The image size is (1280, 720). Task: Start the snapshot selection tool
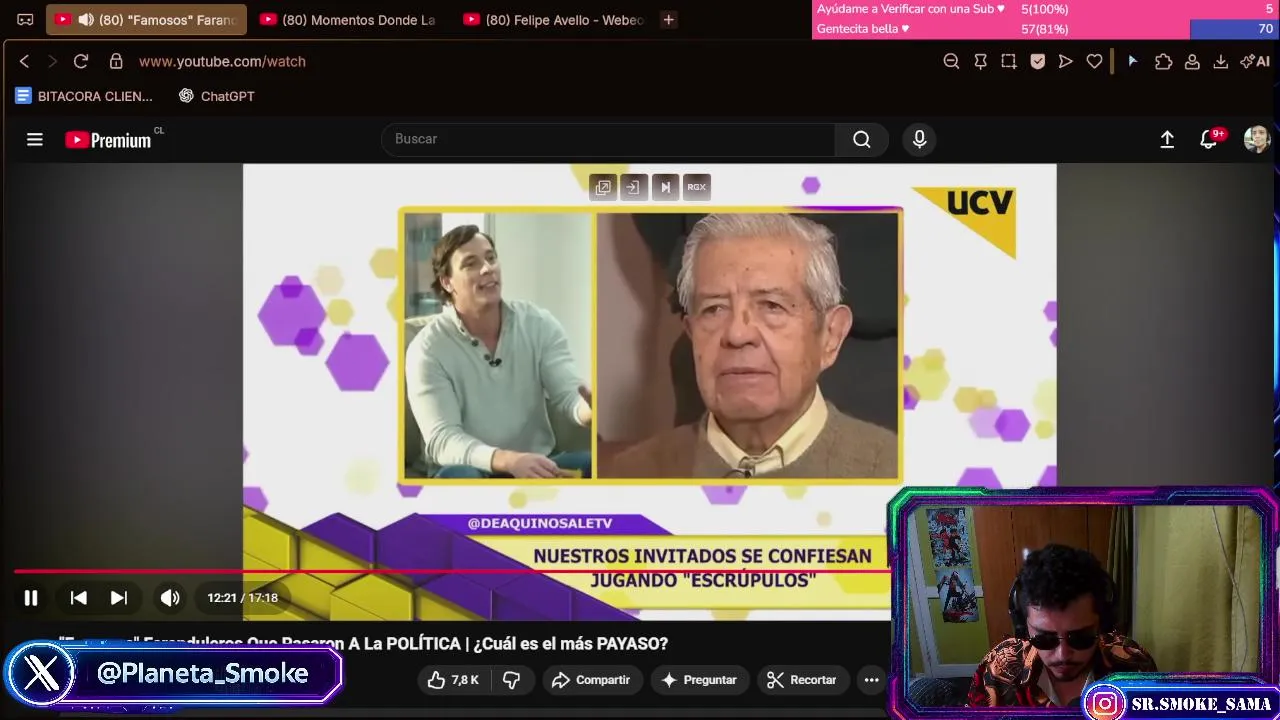[x=1008, y=61]
